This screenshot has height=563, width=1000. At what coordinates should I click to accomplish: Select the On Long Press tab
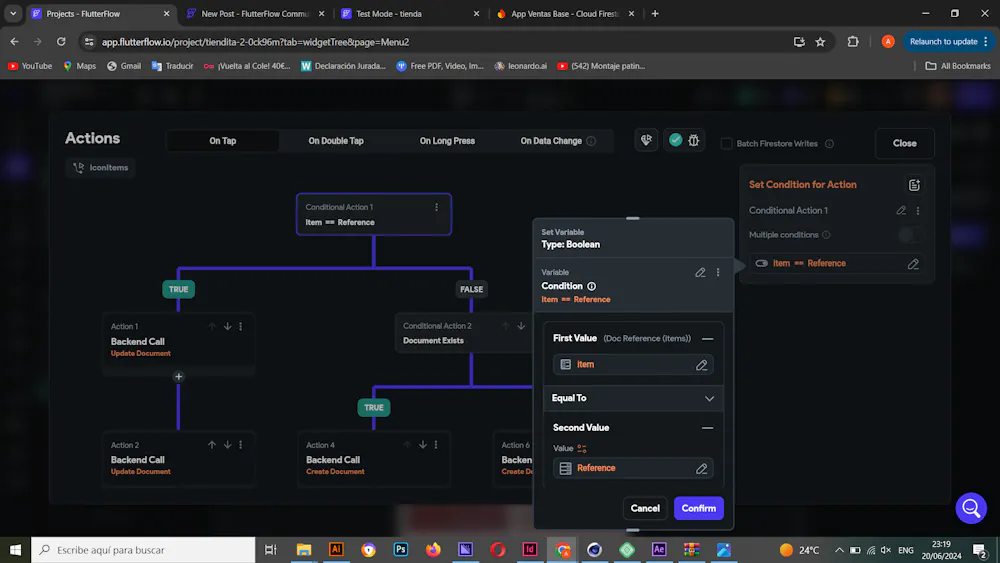point(447,141)
